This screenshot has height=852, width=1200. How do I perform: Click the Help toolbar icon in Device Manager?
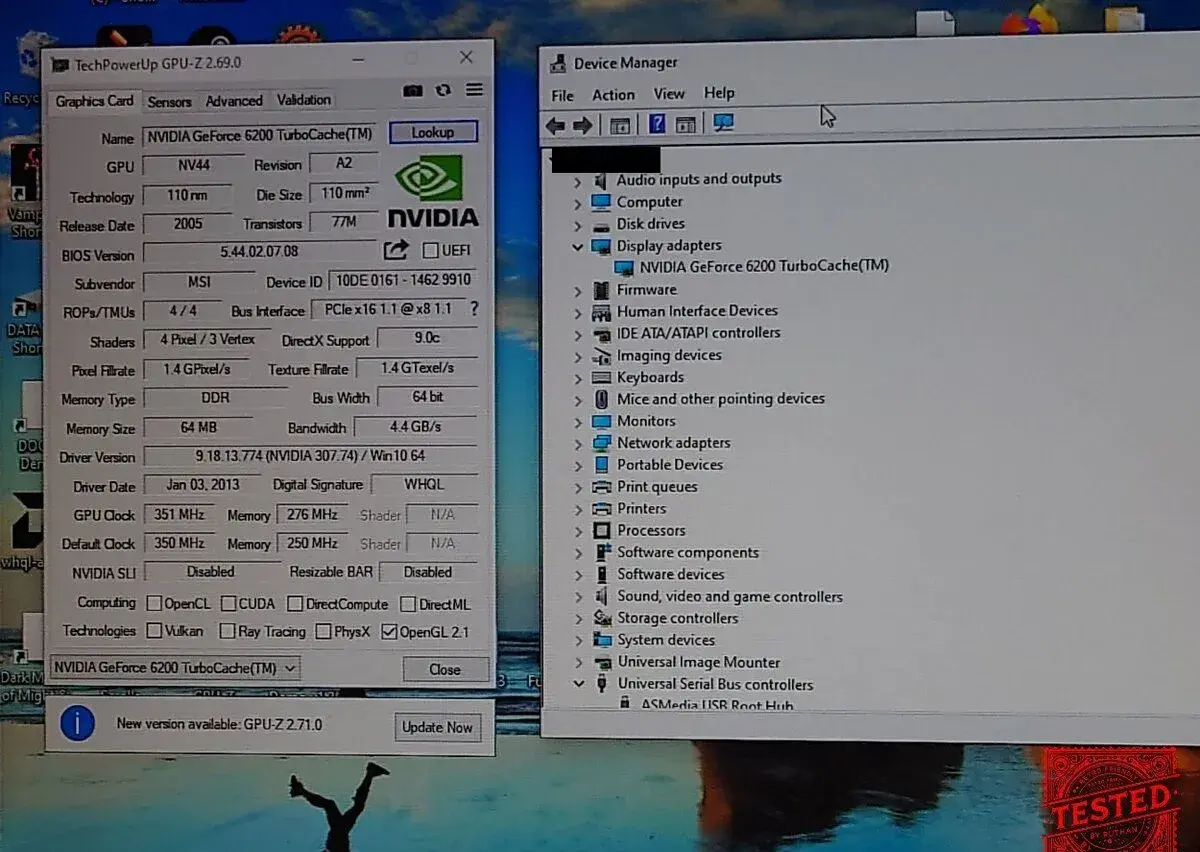[x=657, y=124]
